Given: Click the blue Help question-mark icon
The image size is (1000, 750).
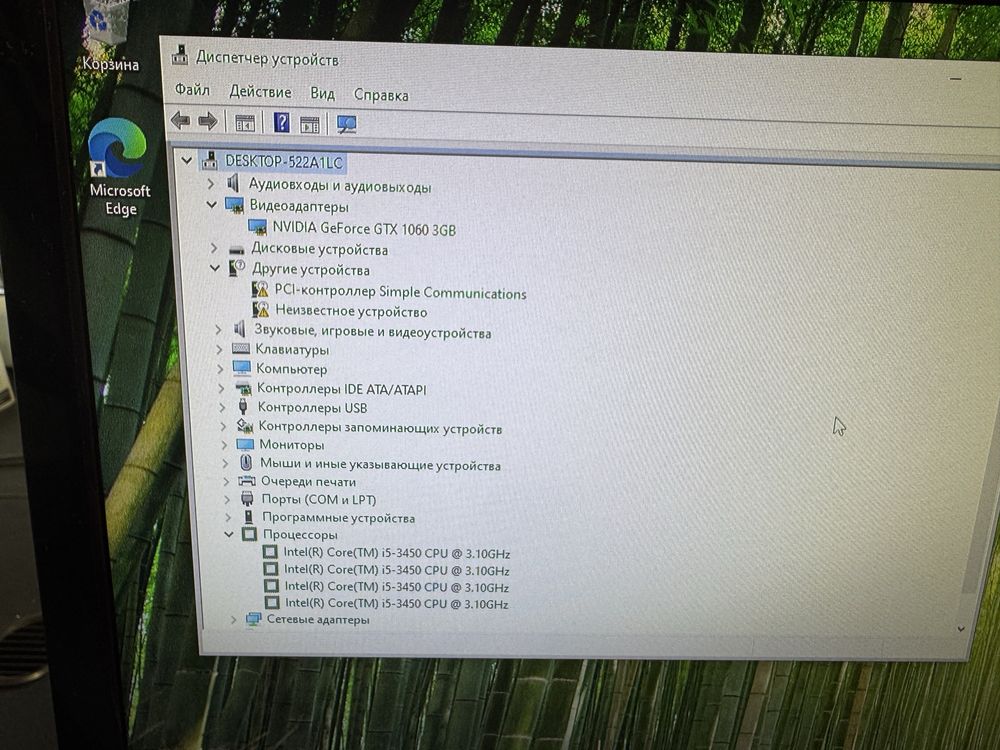Looking at the screenshot, I should tap(281, 122).
